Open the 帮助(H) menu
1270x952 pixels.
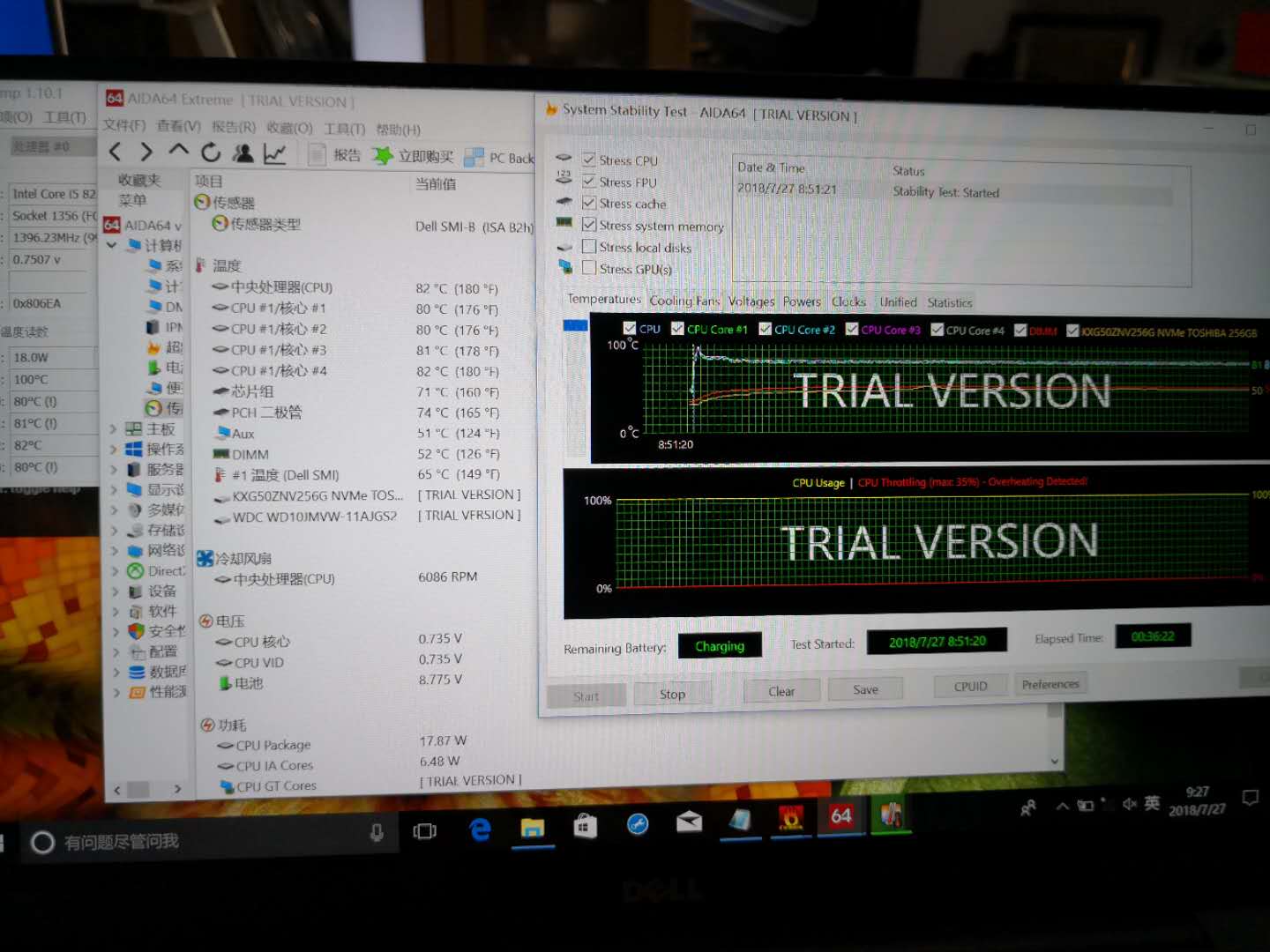tap(398, 130)
